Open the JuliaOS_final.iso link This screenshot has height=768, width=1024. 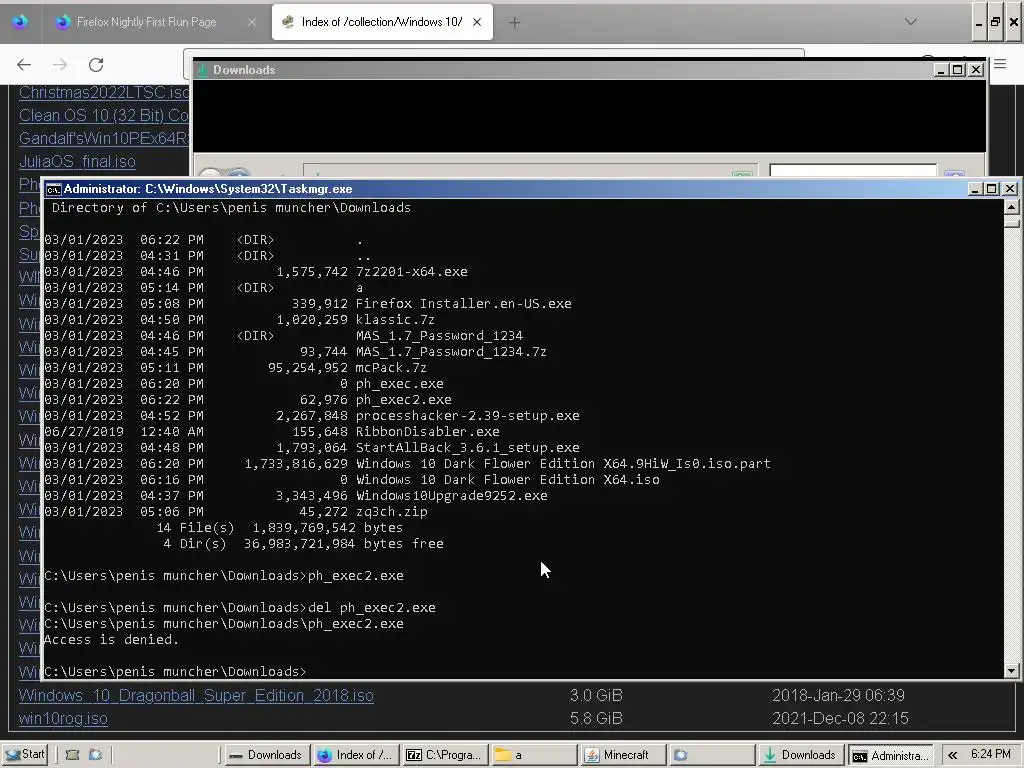[77, 161]
